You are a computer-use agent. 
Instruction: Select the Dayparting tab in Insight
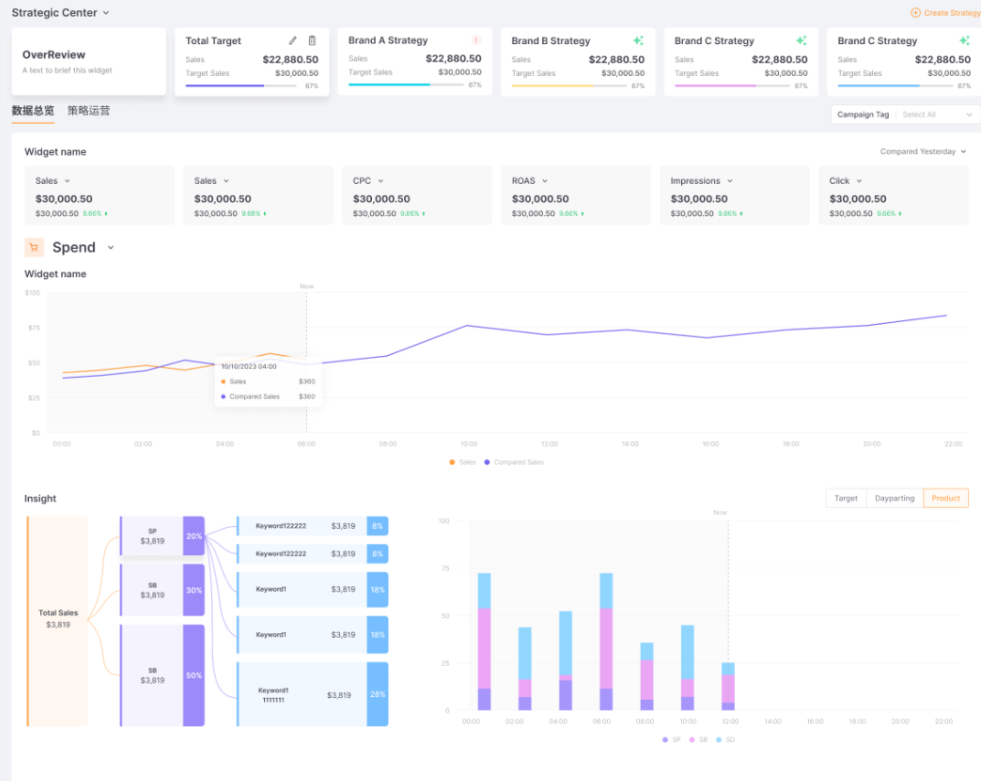[894, 498]
